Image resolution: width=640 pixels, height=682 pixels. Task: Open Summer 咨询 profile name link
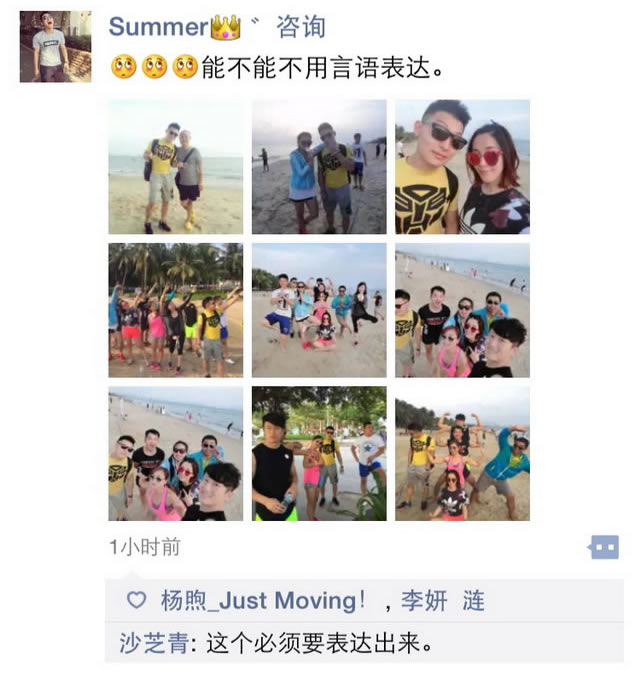tap(217, 27)
